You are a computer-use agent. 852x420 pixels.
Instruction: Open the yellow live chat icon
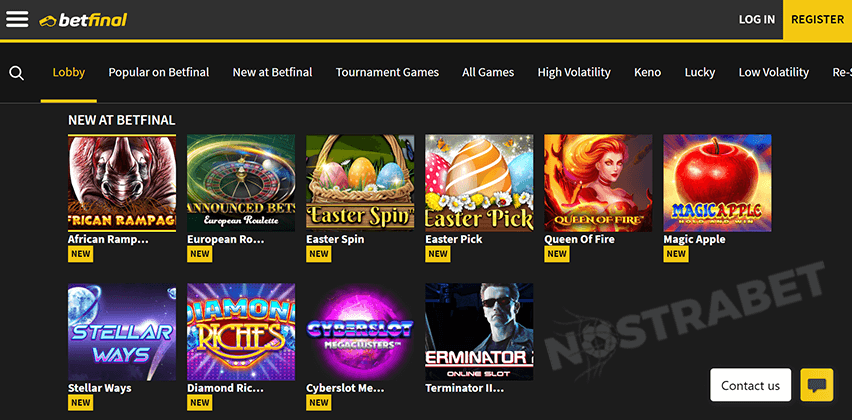click(x=817, y=385)
